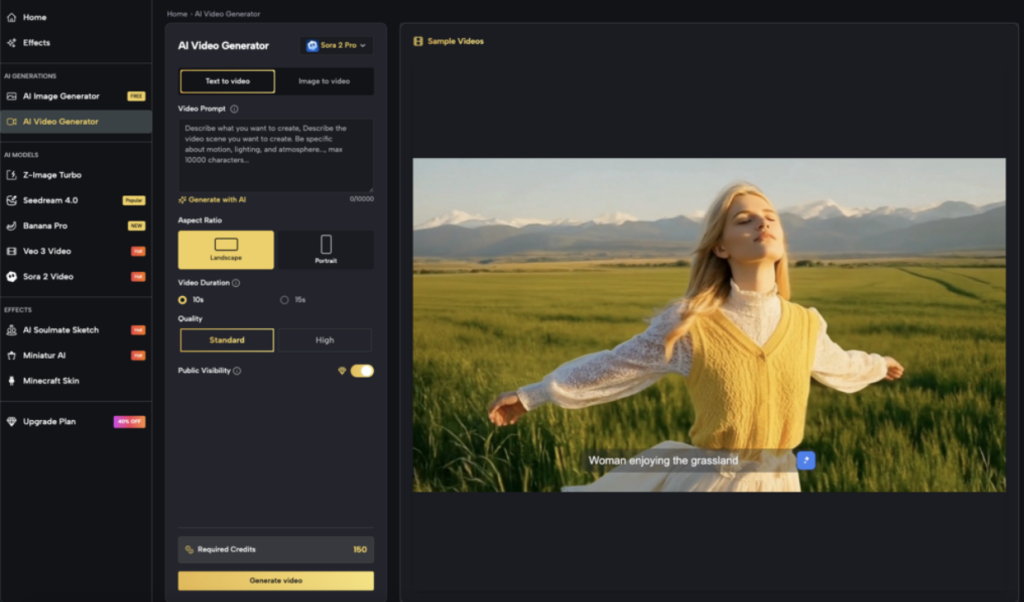Viewport: 1024px width, 602px height.
Task: Click the Upgrade Plan diamond icon
Action: tap(12, 422)
